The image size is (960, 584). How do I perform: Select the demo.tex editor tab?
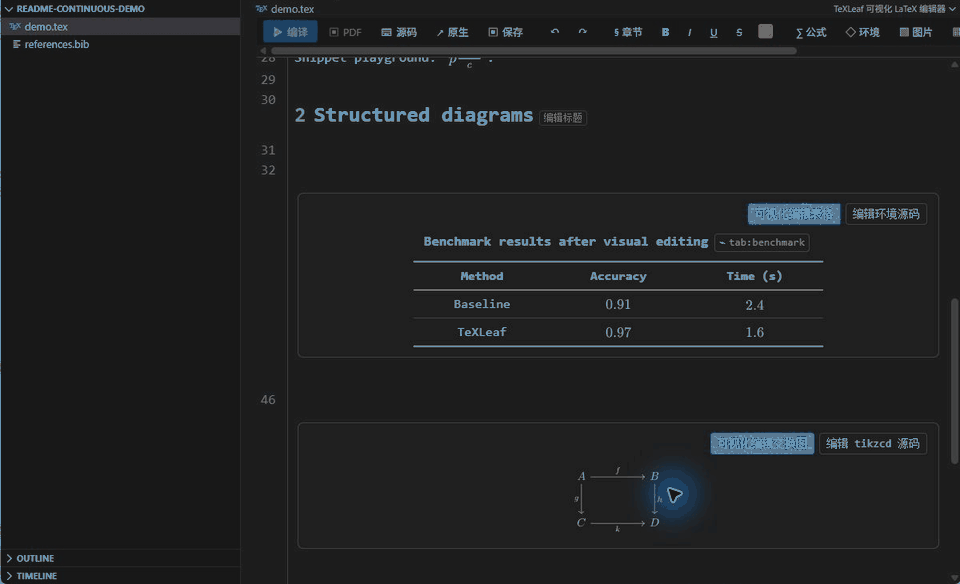coord(285,9)
